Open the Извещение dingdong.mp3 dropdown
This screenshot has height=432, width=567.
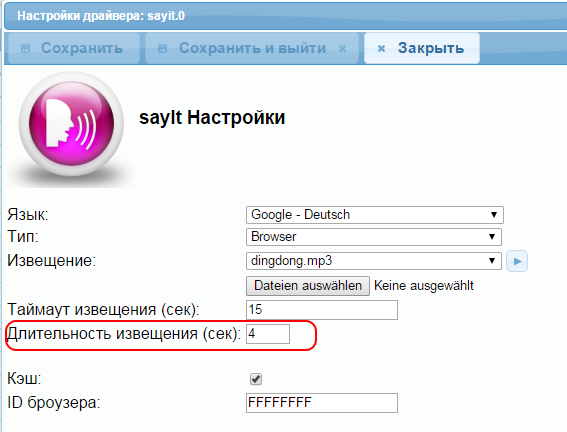374,261
